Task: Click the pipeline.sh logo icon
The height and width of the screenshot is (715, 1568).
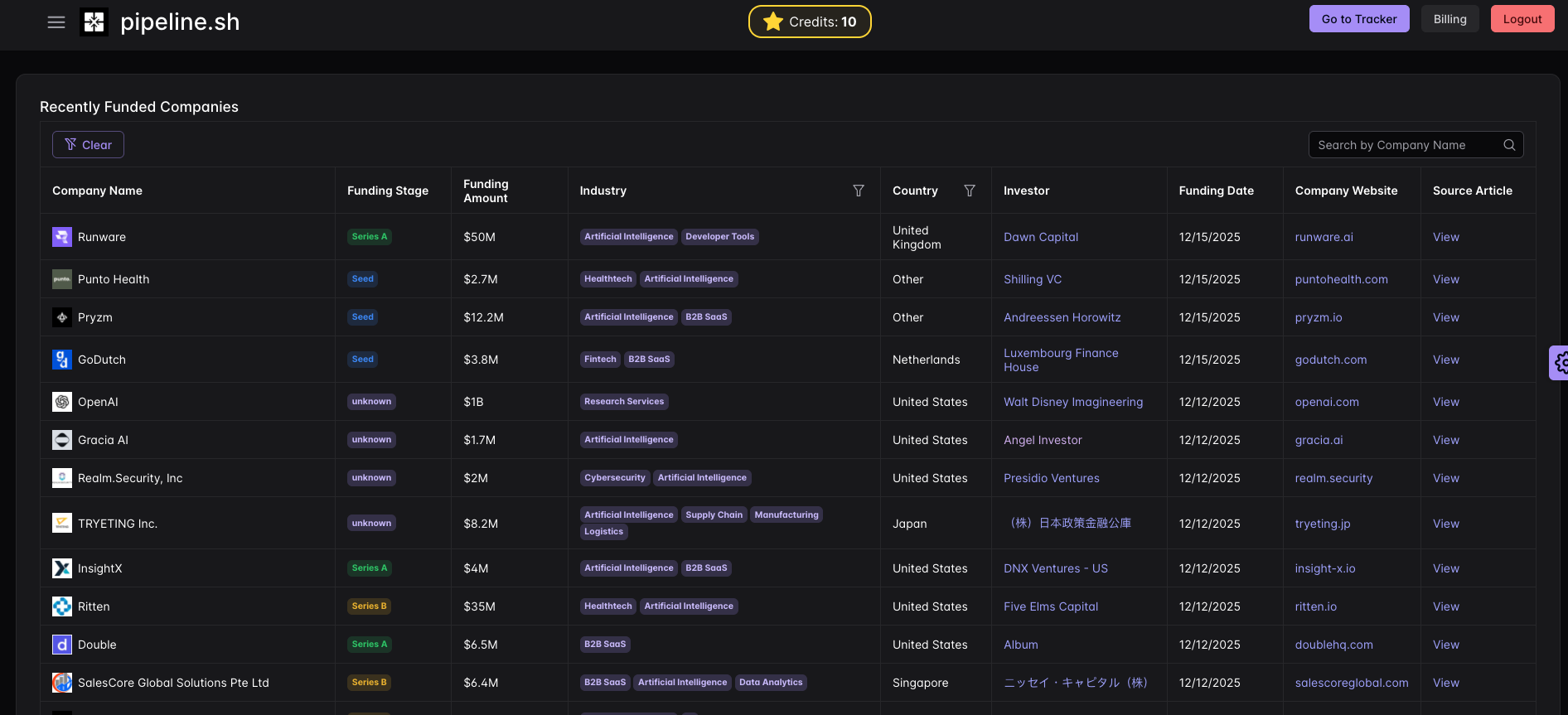Action: click(94, 22)
